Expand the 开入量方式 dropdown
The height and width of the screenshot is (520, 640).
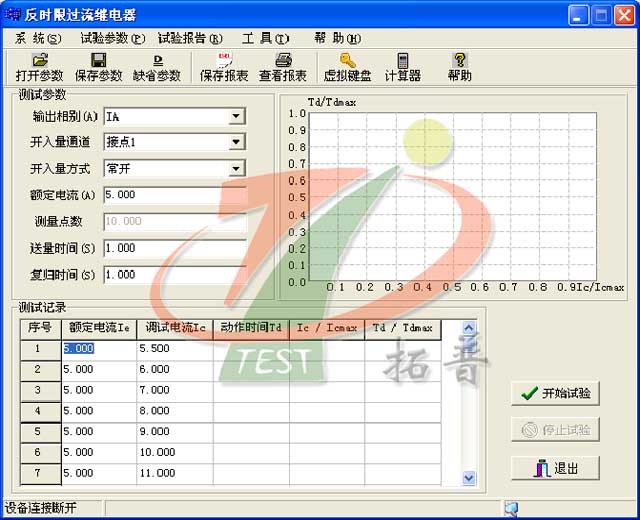coord(236,169)
